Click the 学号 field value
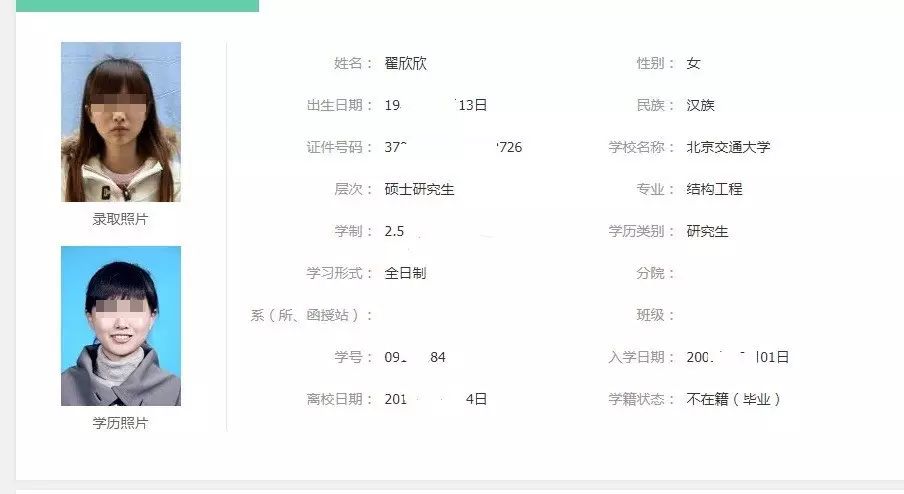The width and height of the screenshot is (904, 494). (x=415, y=357)
